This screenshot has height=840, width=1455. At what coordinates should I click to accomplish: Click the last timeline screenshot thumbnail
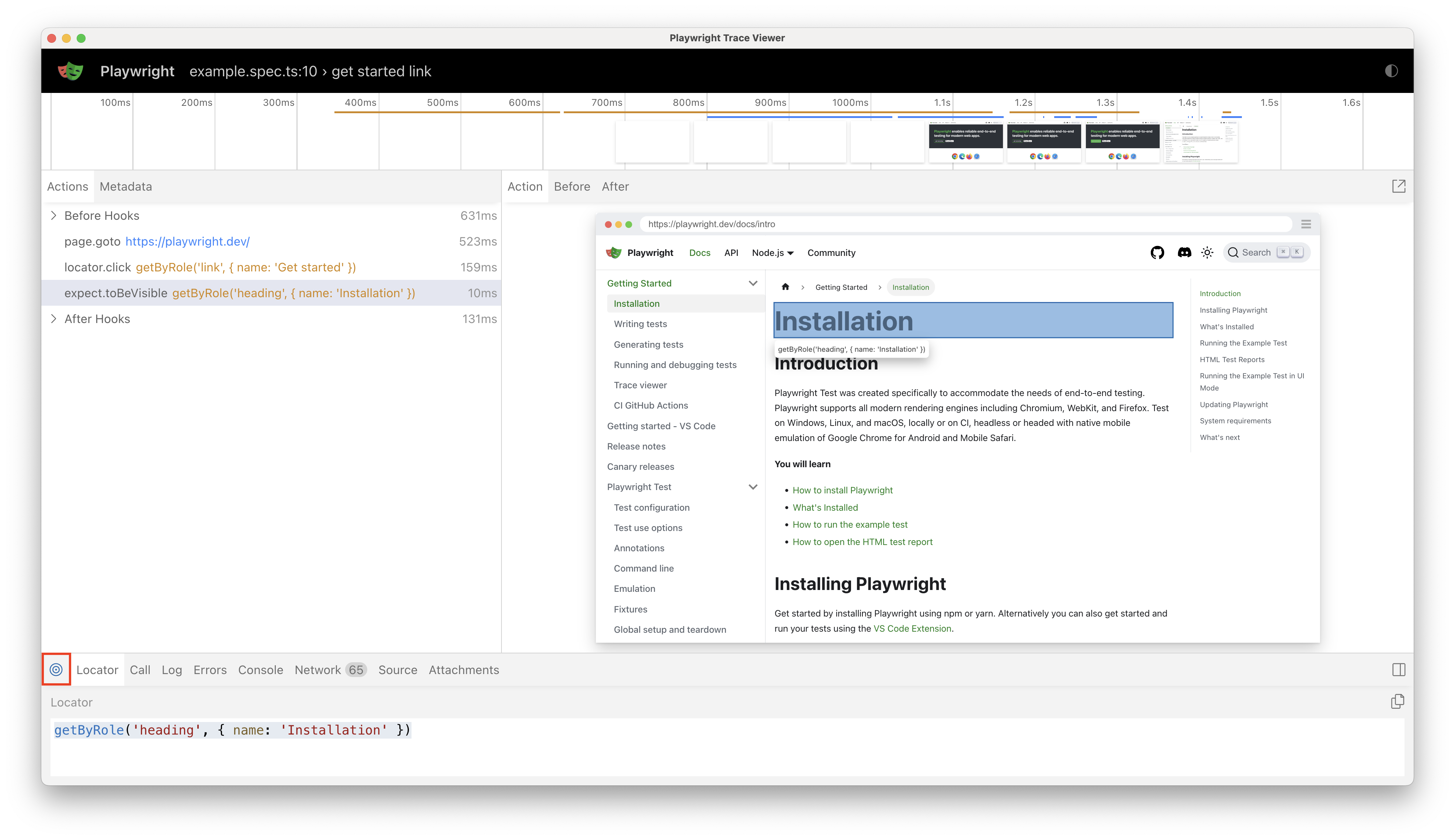coord(1201,142)
